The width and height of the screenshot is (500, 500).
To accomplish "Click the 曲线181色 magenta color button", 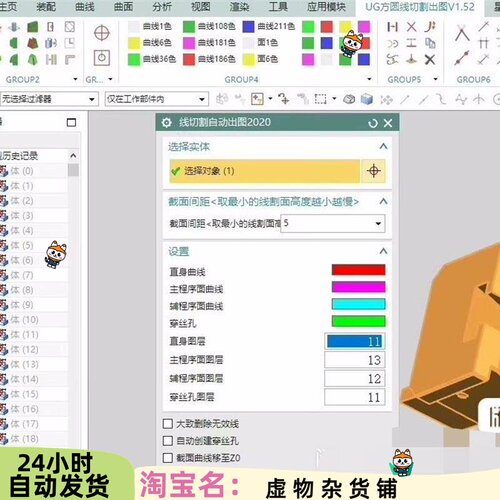I will 209,43.
